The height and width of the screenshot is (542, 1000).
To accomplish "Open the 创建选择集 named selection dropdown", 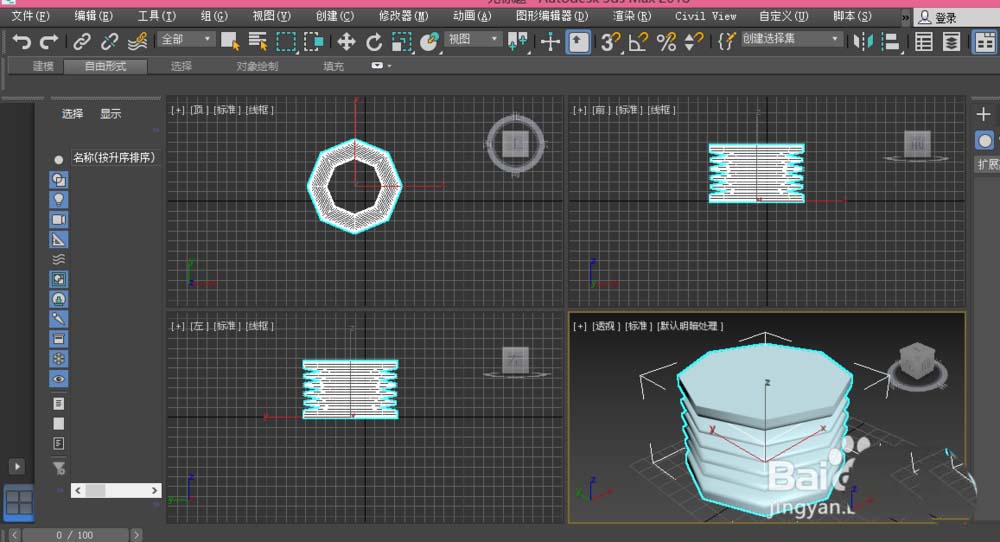I will [792, 39].
